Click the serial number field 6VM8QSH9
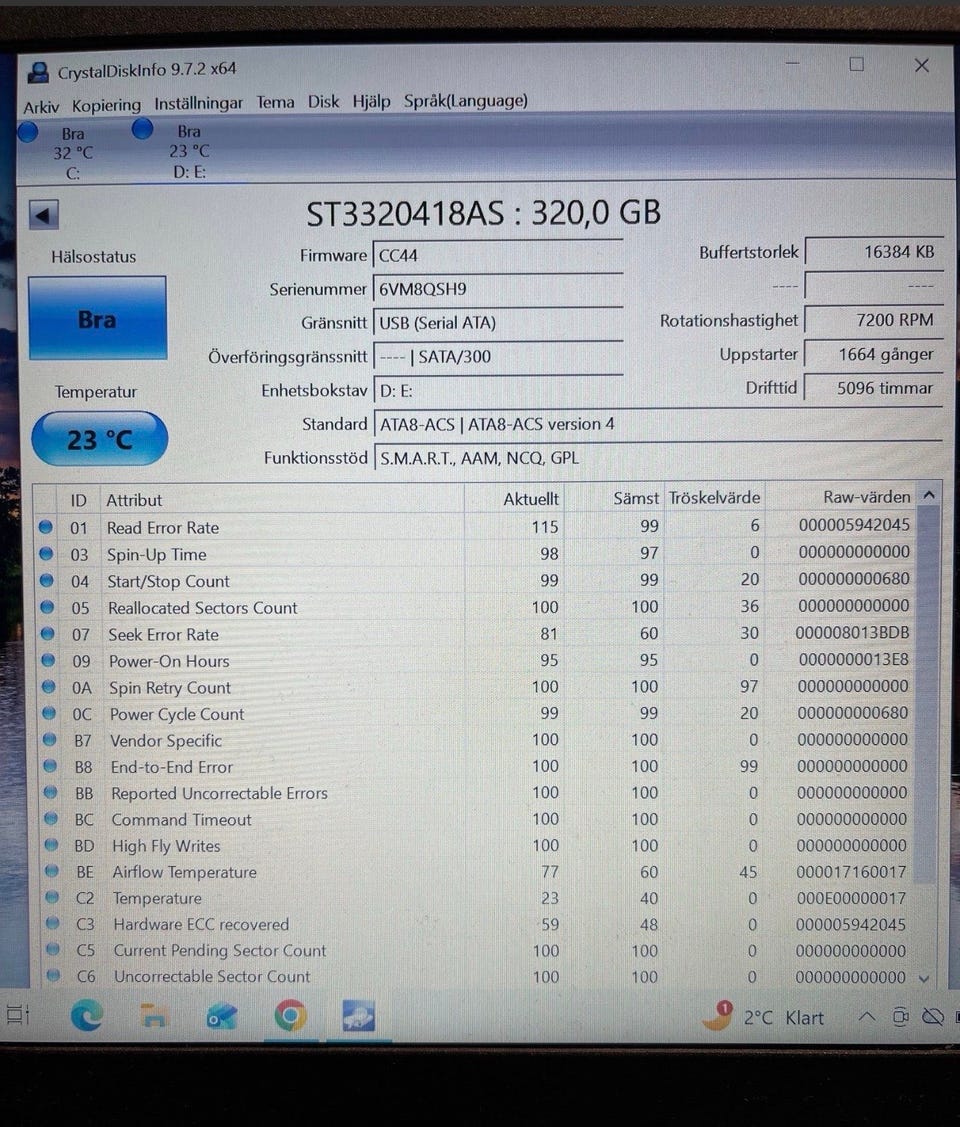 click(x=497, y=289)
